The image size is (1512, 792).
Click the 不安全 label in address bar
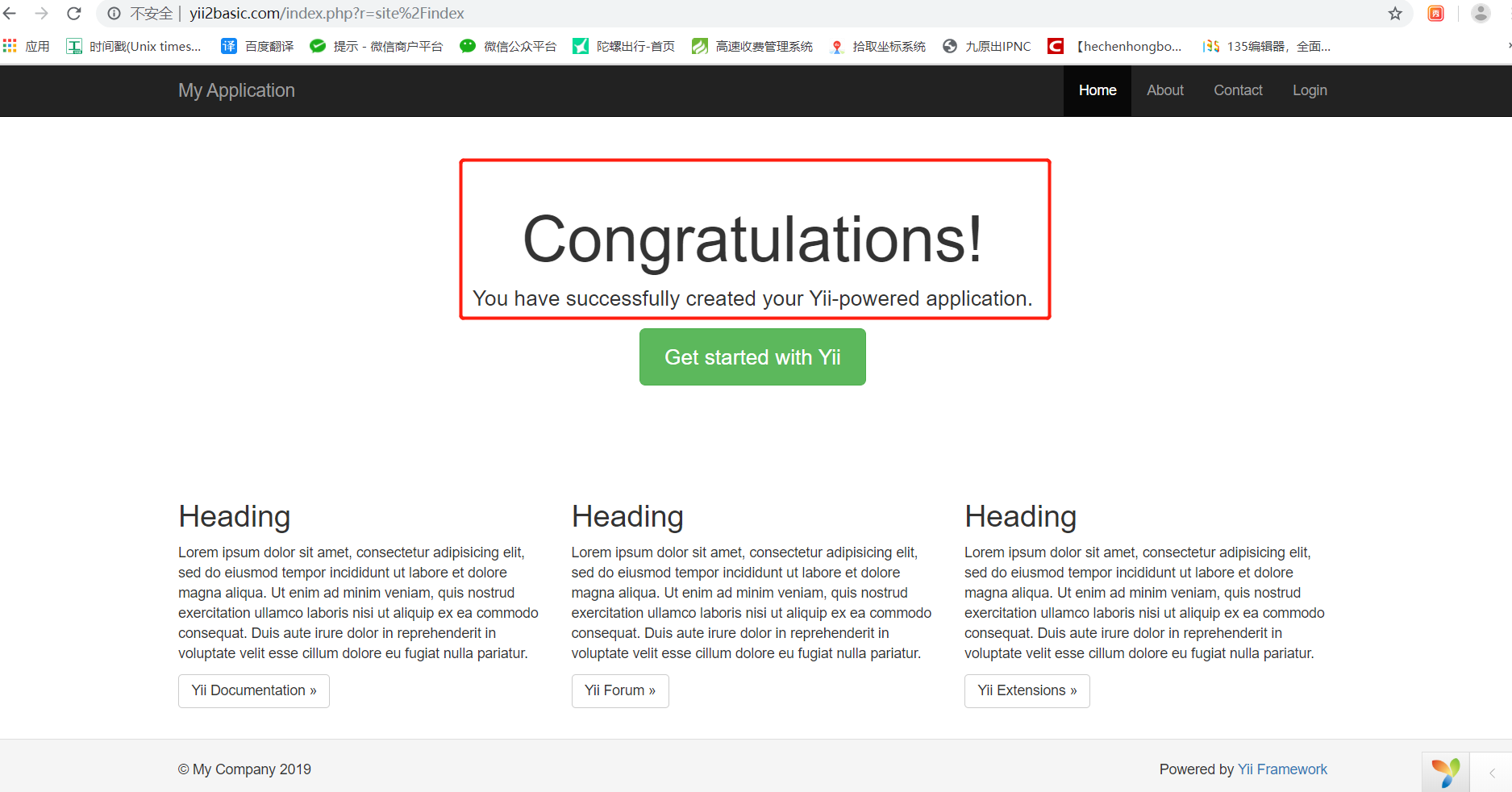pos(151,14)
